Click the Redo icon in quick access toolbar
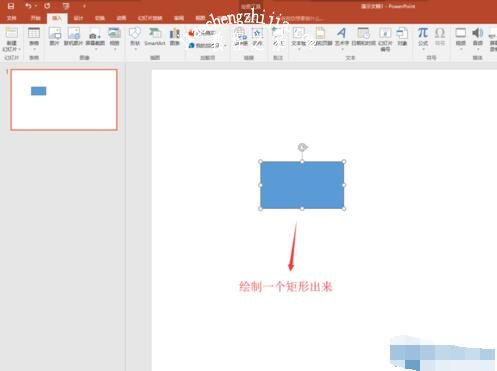497x371 pixels. [x=47, y=6]
